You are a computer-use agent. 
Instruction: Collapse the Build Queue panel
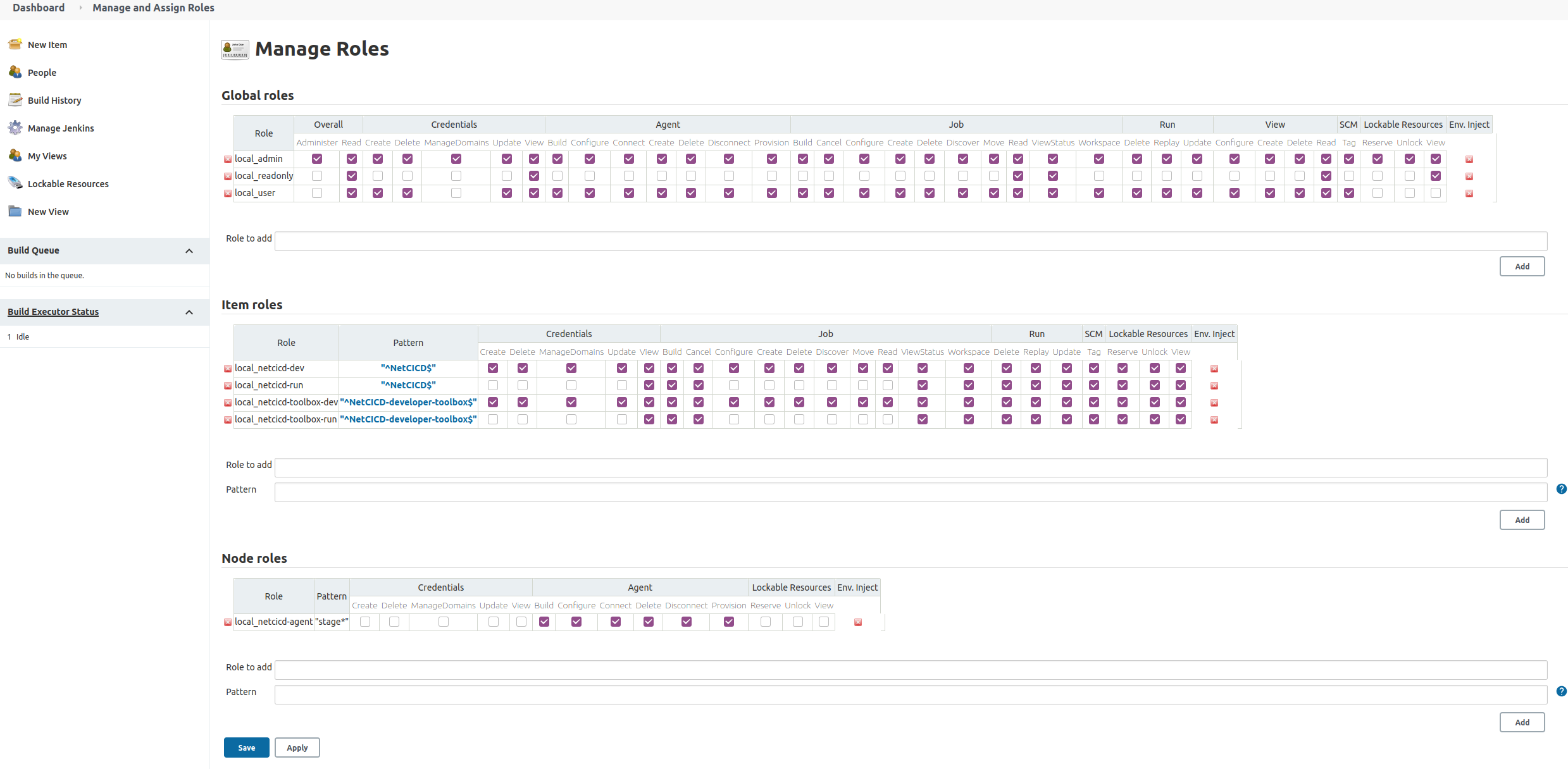tap(189, 251)
